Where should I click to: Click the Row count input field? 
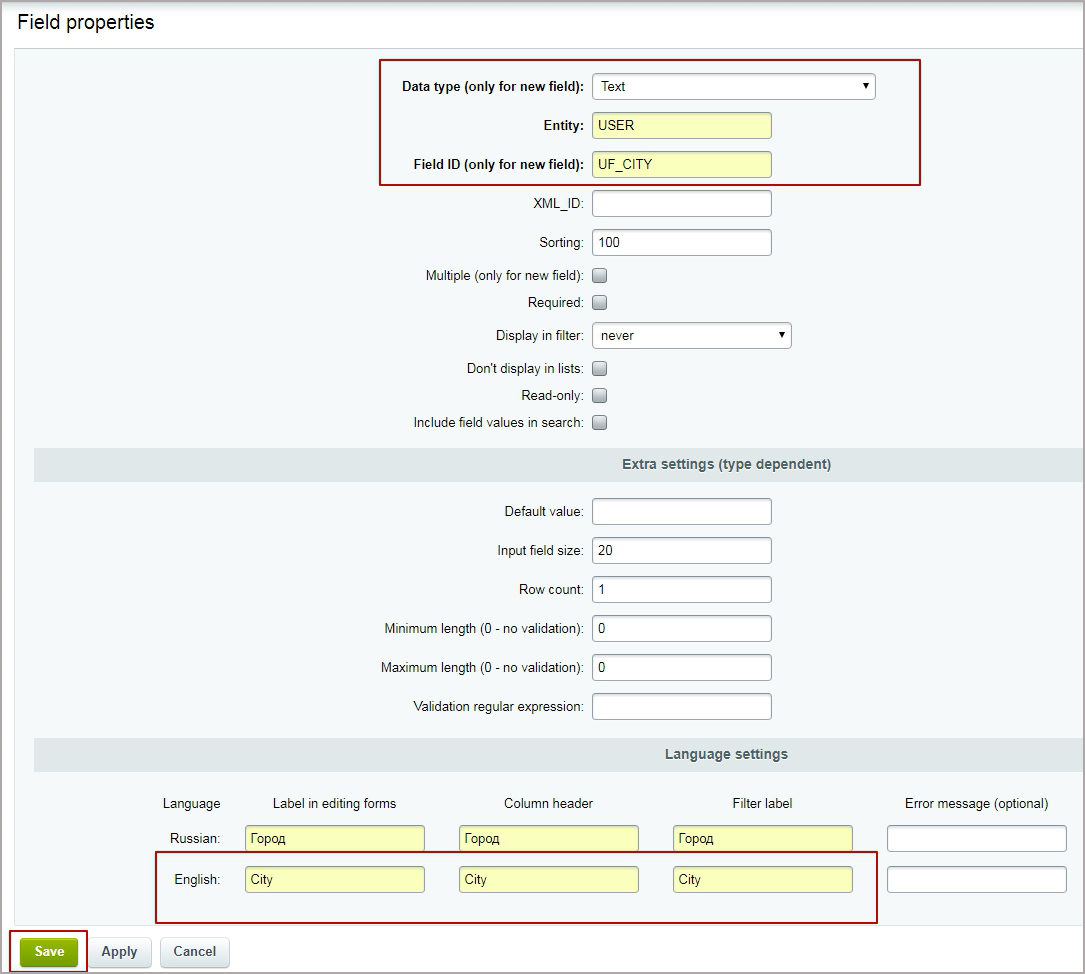click(682, 589)
